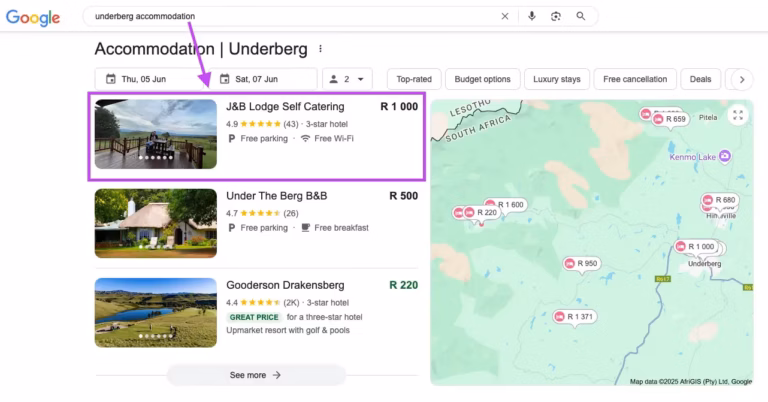
Task: Toggle the Deals filter chip
Action: pyautogui.click(x=700, y=79)
